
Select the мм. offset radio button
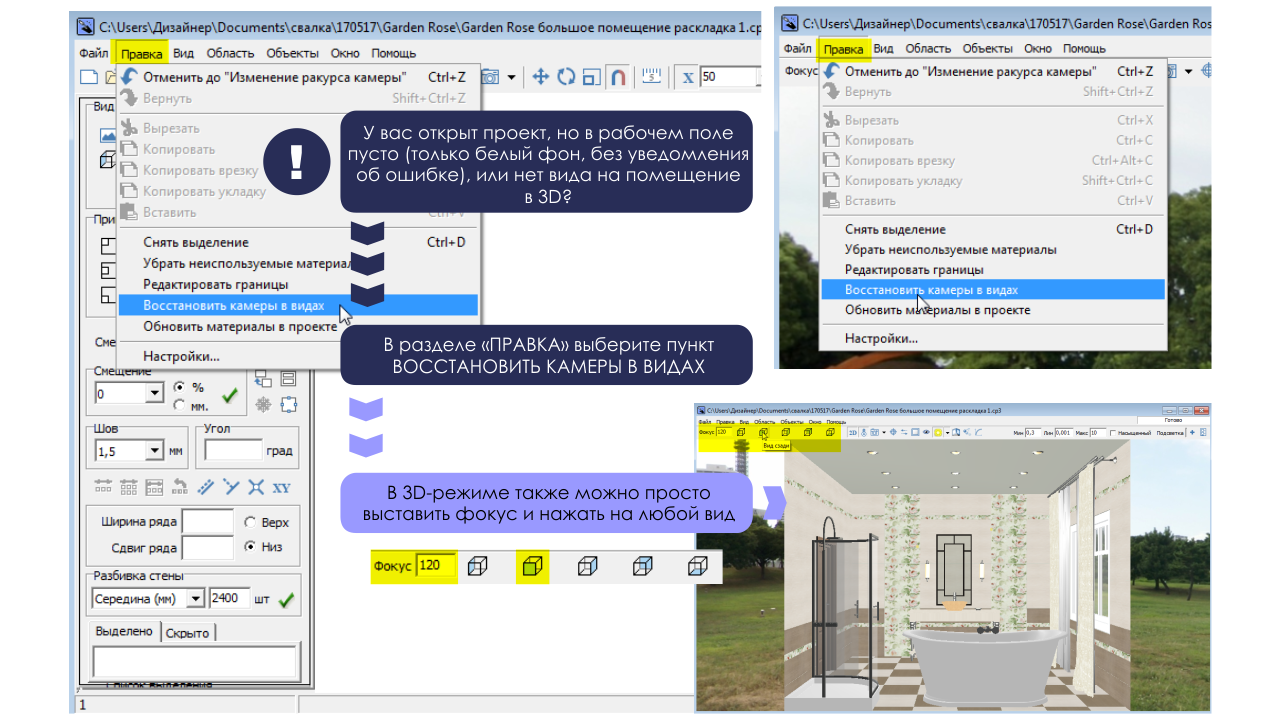point(179,405)
